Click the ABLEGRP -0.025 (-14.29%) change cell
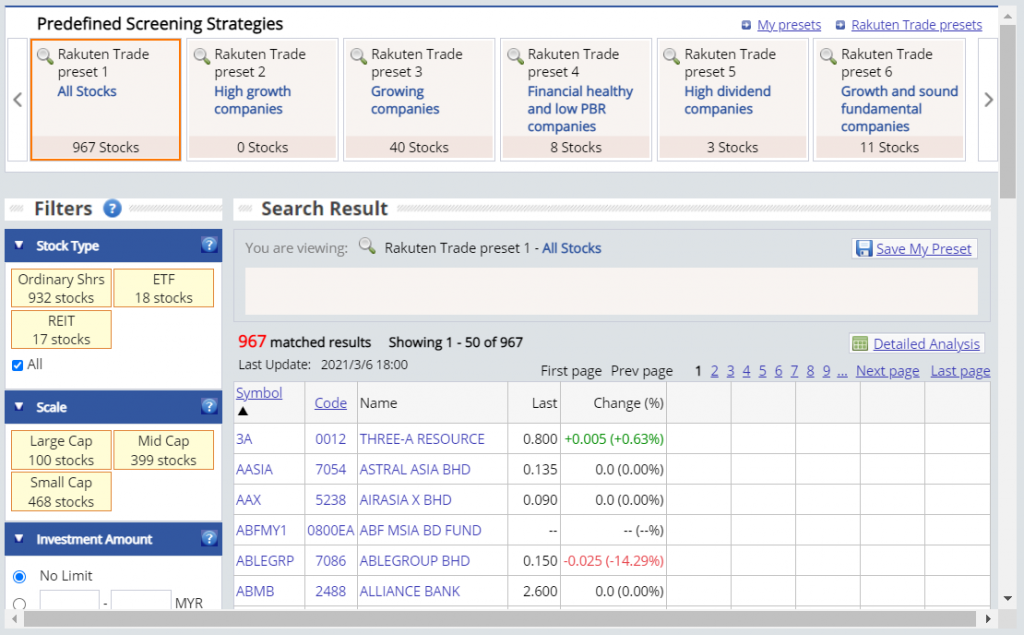 tap(613, 561)
